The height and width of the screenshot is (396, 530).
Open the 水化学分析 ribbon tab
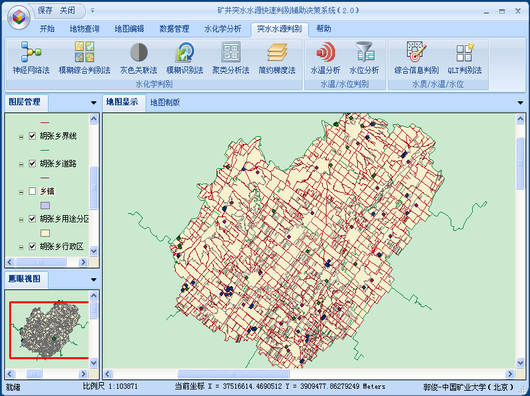coord(222,29)
